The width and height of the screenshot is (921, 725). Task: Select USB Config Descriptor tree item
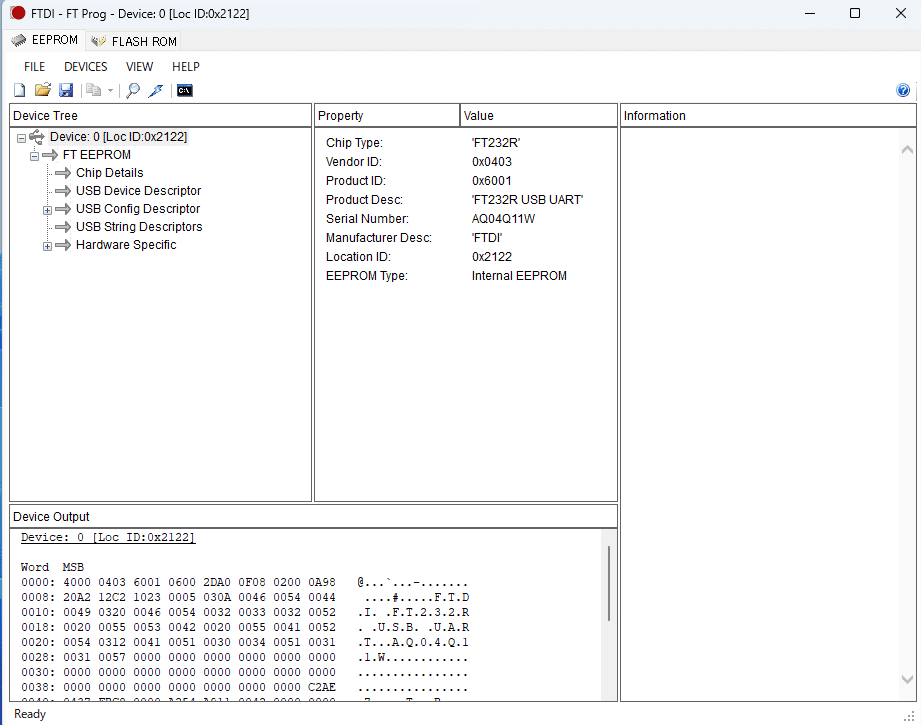pyautogui.click(x=137, y=209)
